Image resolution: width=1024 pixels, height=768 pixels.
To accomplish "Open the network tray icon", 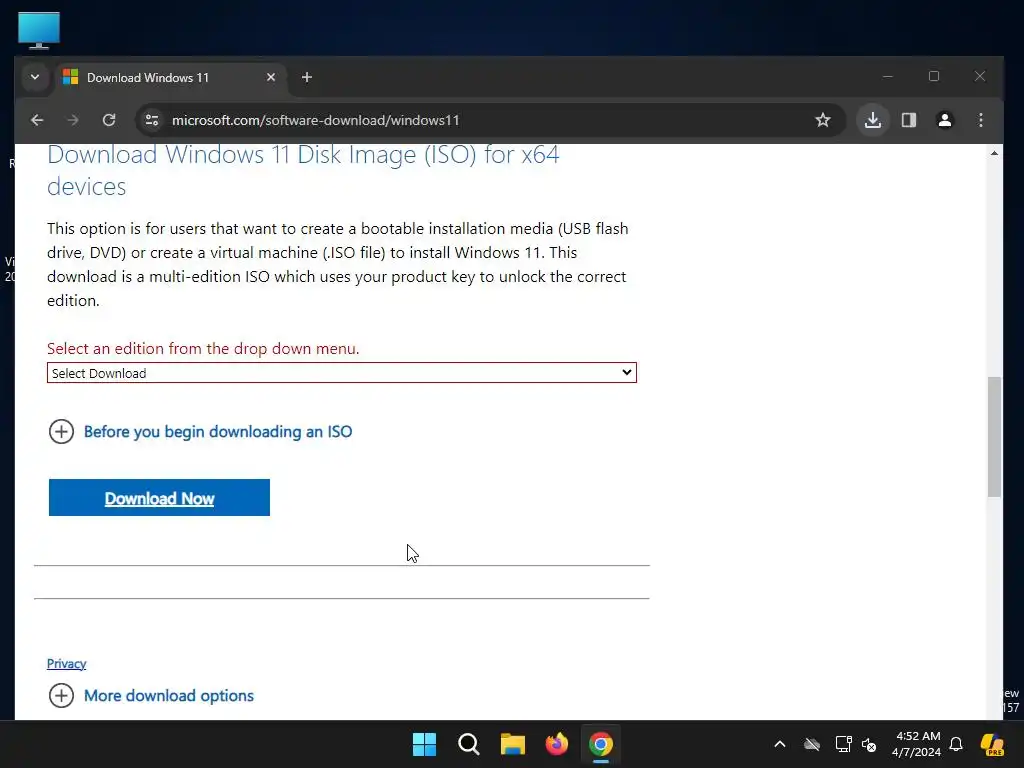I will coord(843,744).
